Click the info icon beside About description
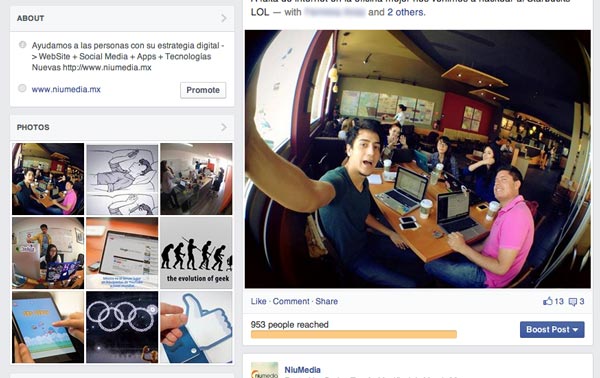The width and height of the screenshot is (600, 378). click(23, 45)
